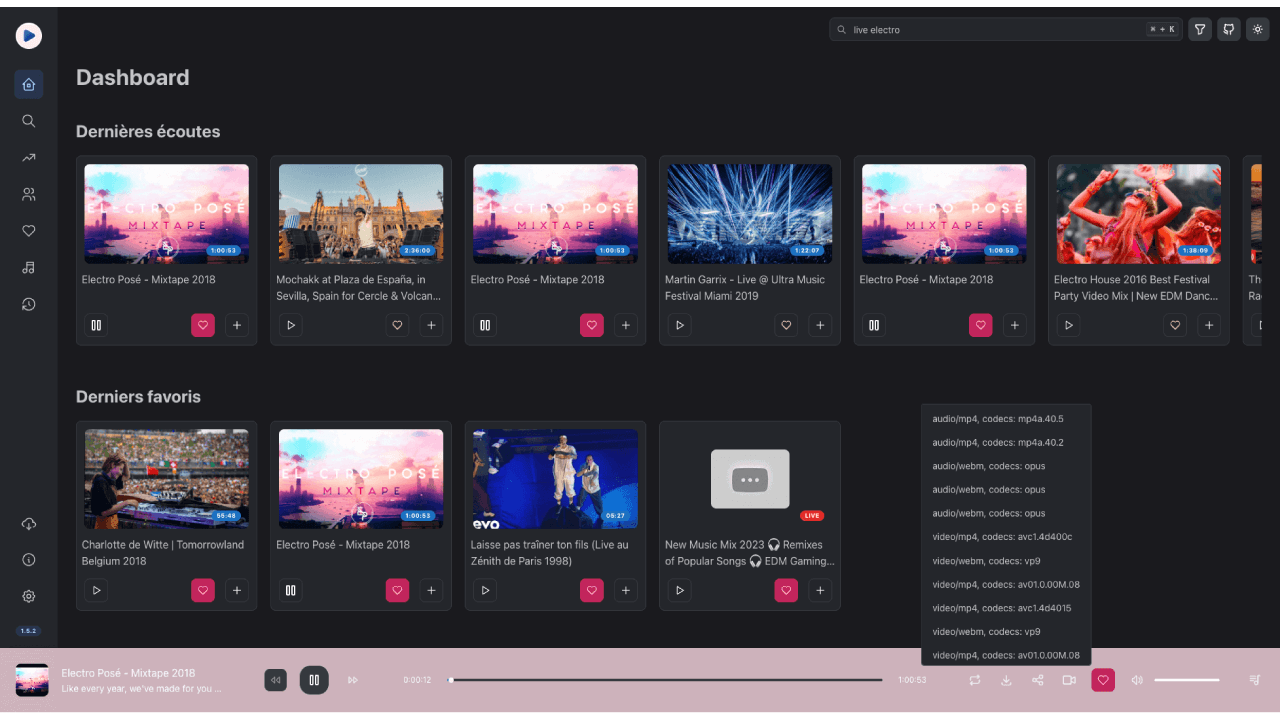Open the search filter funnel dropdown

coord(1200,30)
